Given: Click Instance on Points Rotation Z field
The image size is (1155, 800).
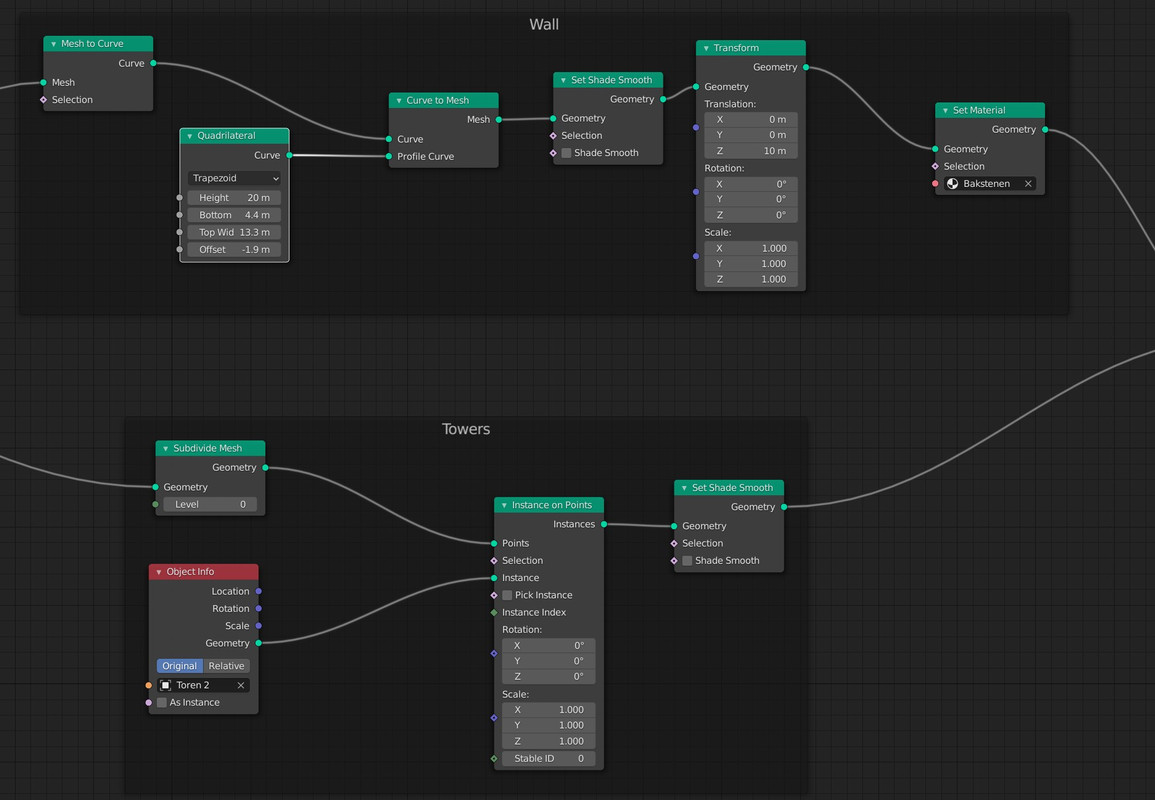Looking at the screenshot, I should click(x=549, y=676).
